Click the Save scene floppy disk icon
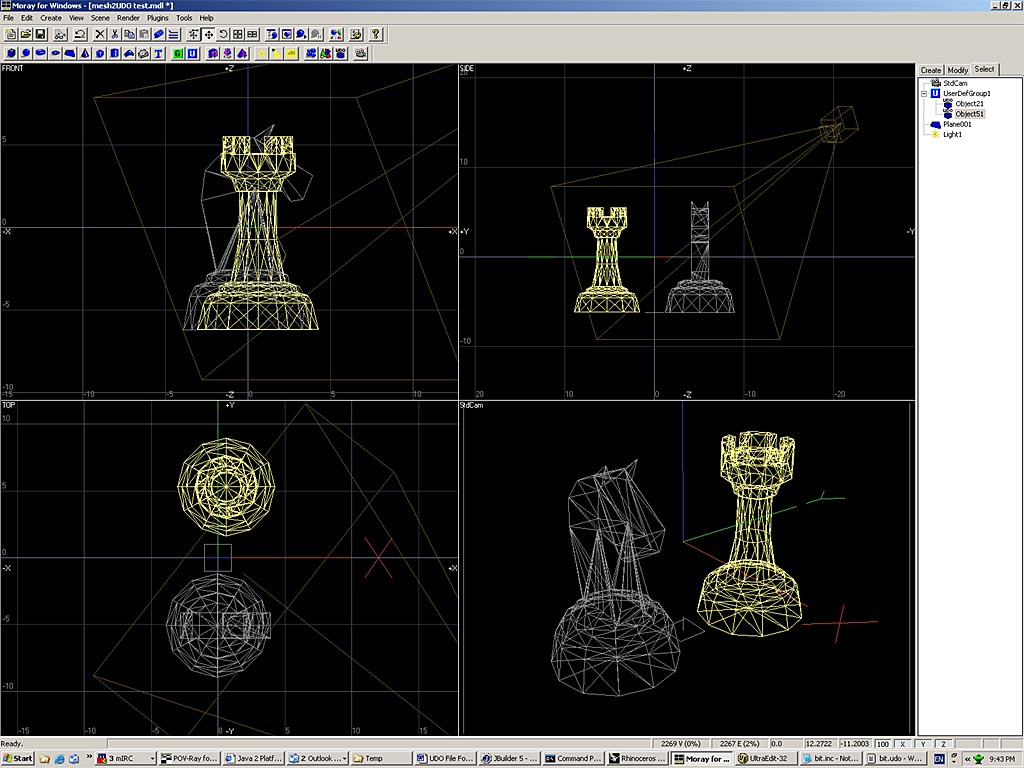Screen dimensions: 1024x768 tap(41, 34)
